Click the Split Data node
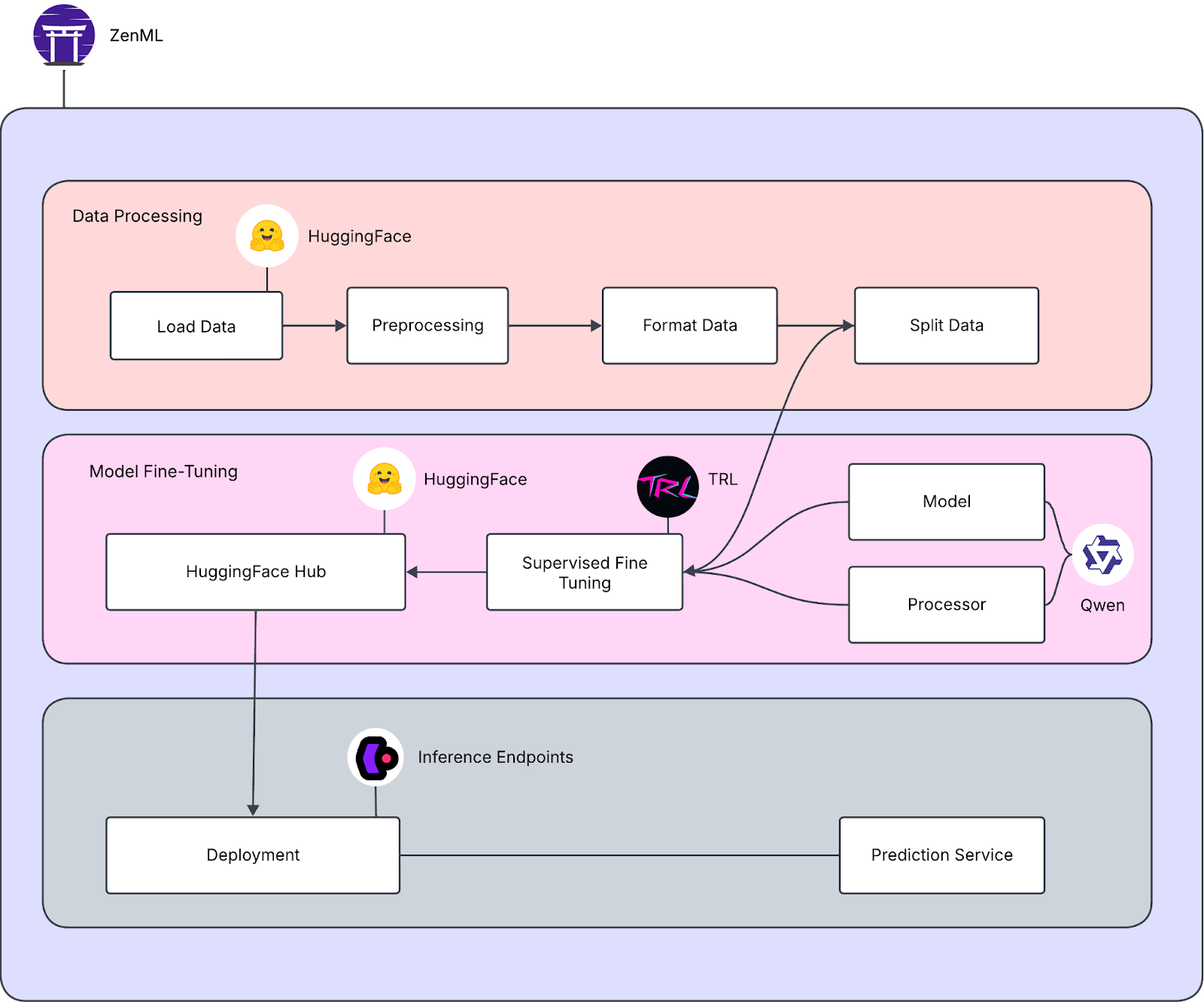 click(x=946, y=326)
